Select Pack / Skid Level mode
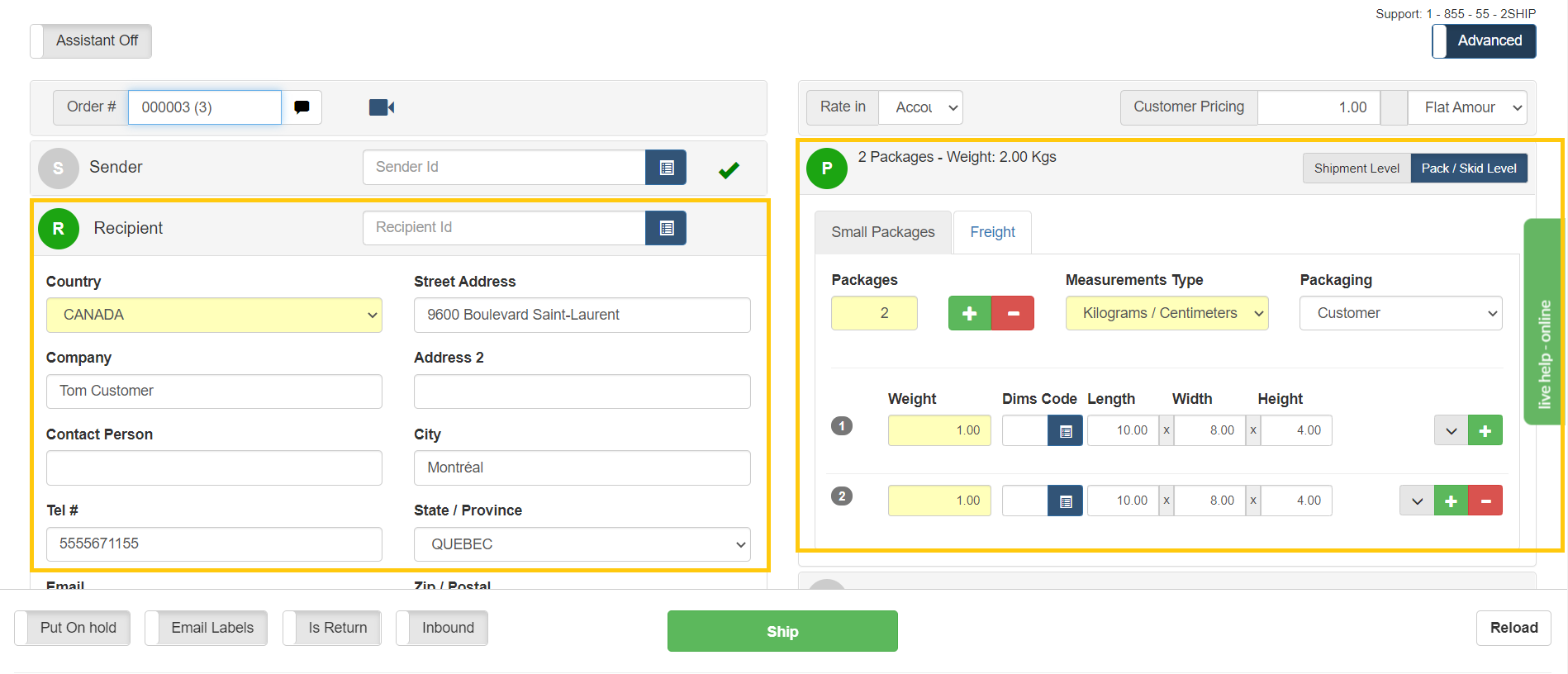This screenshot has width=1568, height=674. 1469,168
